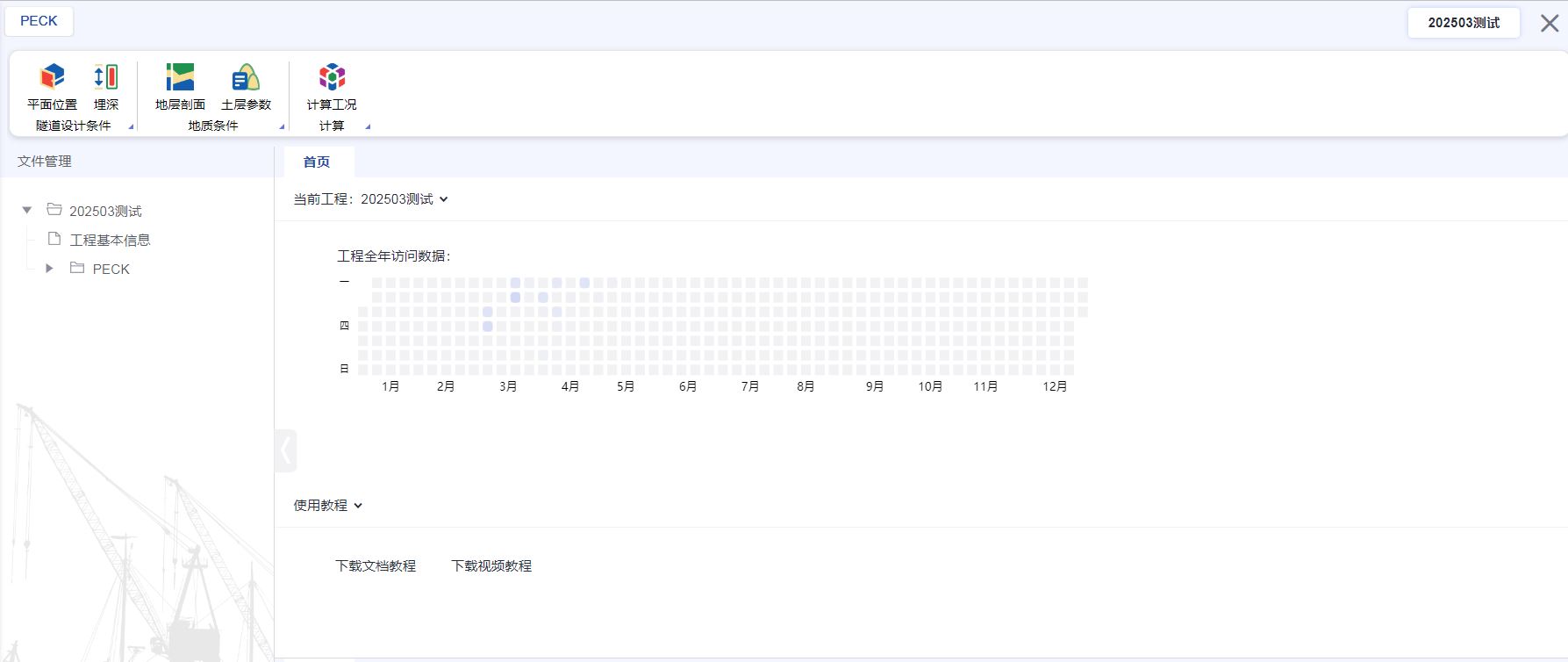The height and width of the screenshot is (662, 1568).
Task: Click the PECK folder icon in tree
Action: (77, 268)
